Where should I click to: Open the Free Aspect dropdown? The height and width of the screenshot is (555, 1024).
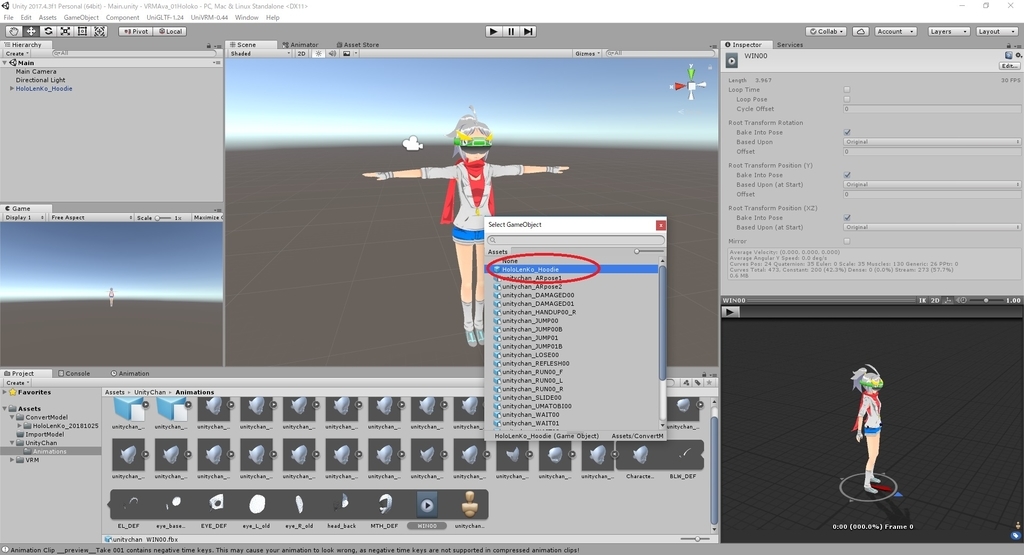point(91,217)
